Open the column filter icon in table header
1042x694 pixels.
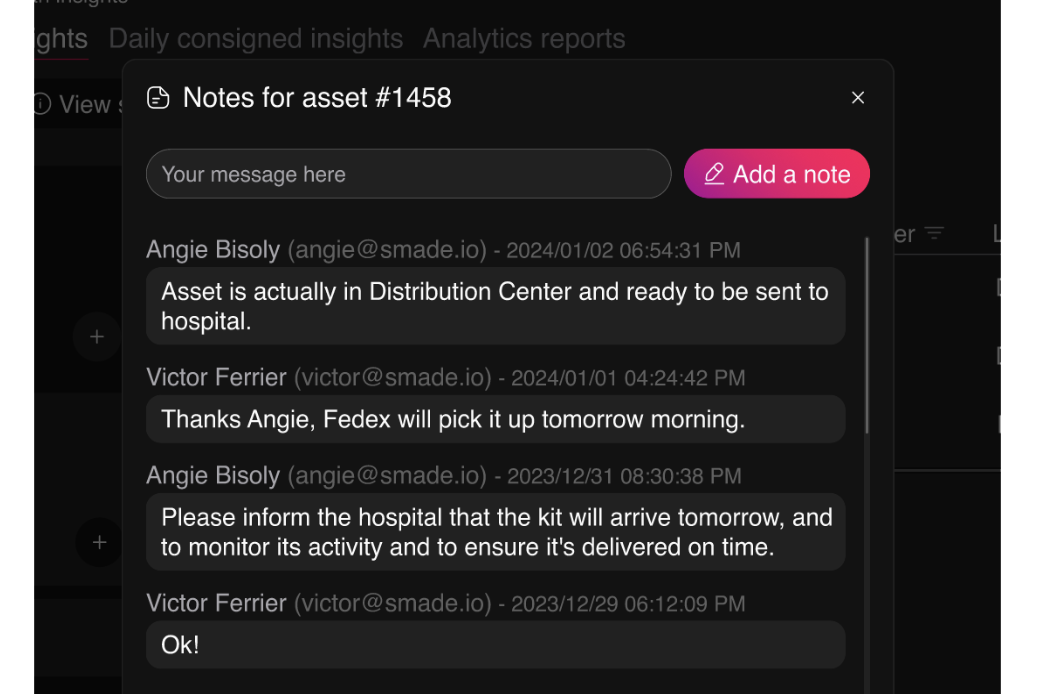(x=934, y=234)
